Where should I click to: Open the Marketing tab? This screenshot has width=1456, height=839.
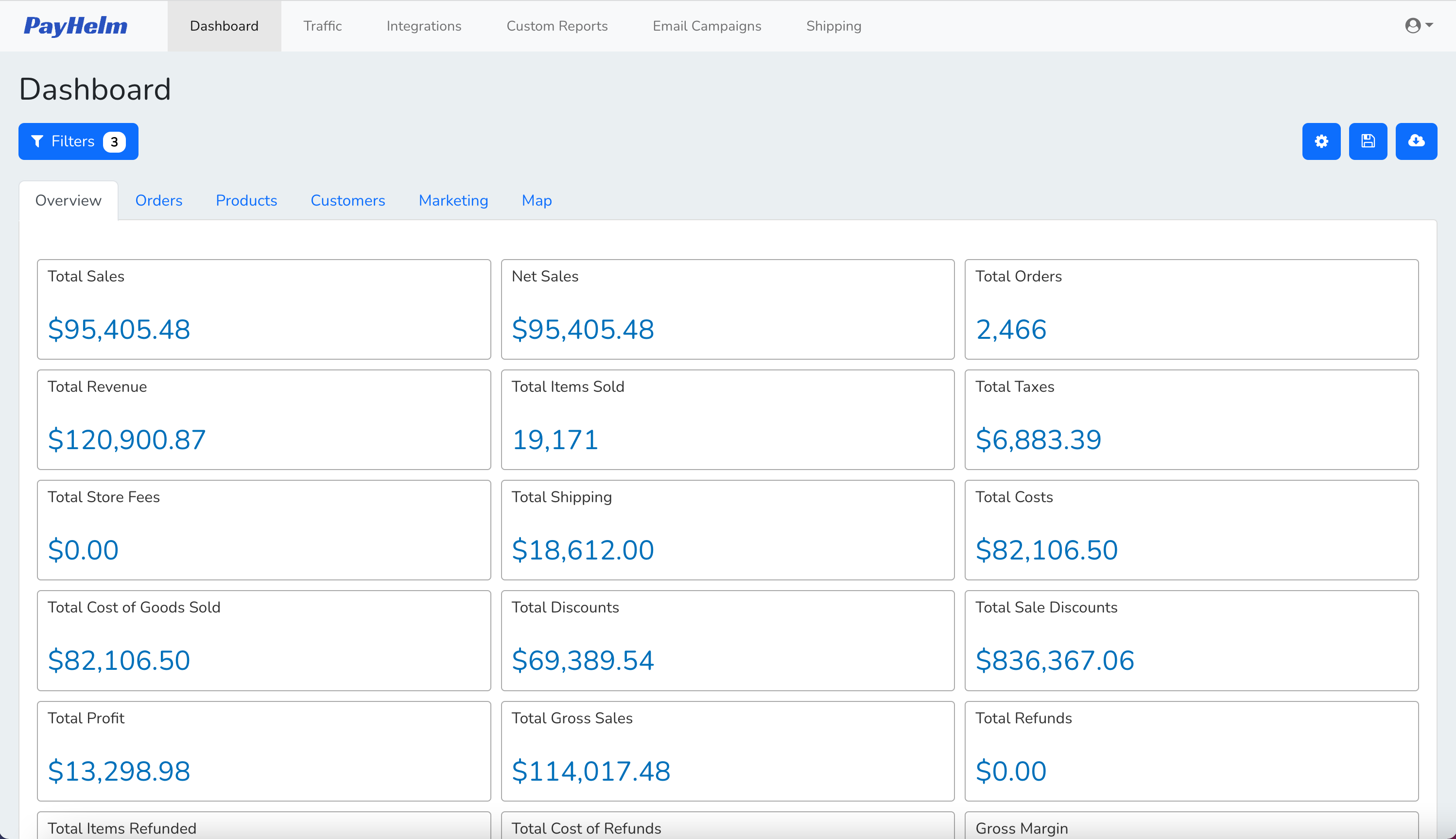[x=453, y=200]
